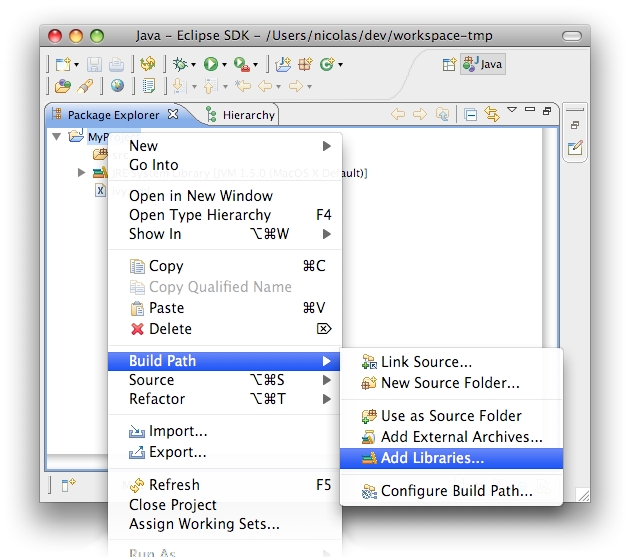Click the Search flashlight toolbar icon
The width and height of the screenshot is (630, 557).
85,87
